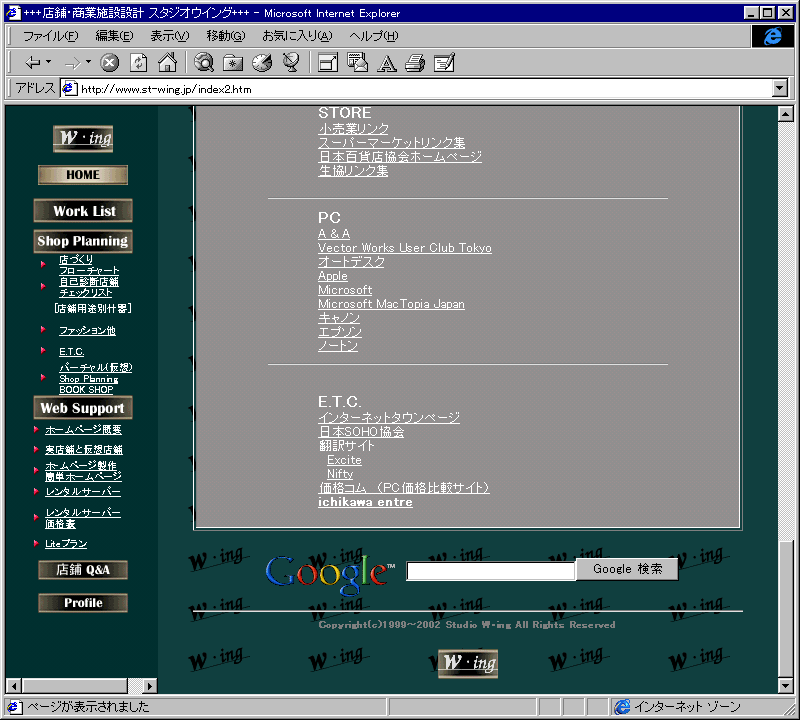Print the page with the printer icon
Viewport: 800px width, 720px height.
point(415,63)
